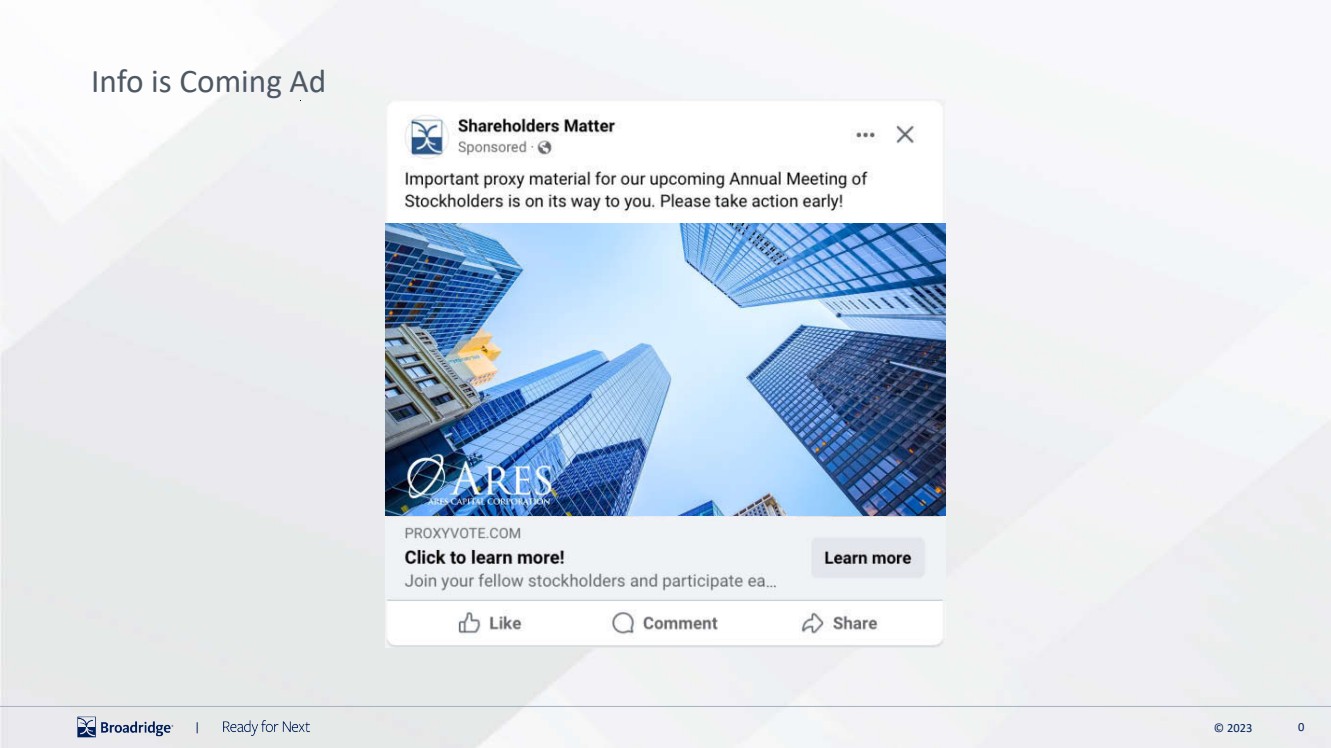Click the proxy material ad text
Viewport: 1331px width, 748px height.
(635, 190)
